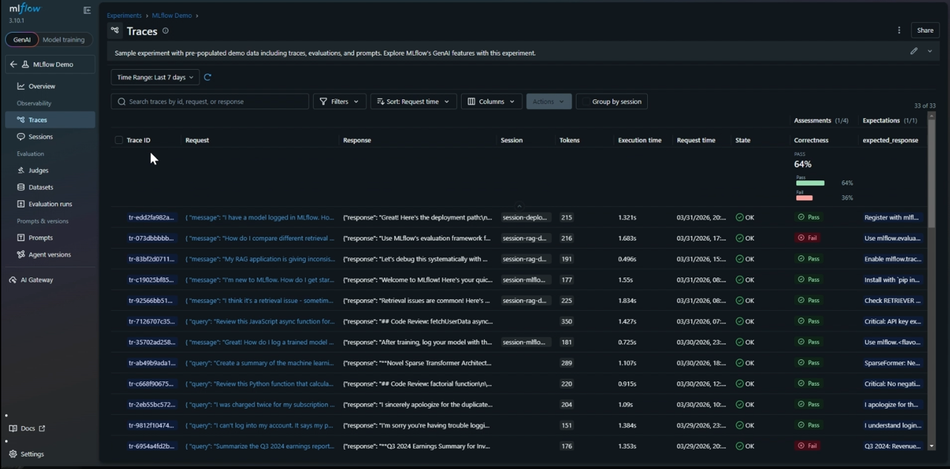Open the Actions dropdown

tap(549, 102)
